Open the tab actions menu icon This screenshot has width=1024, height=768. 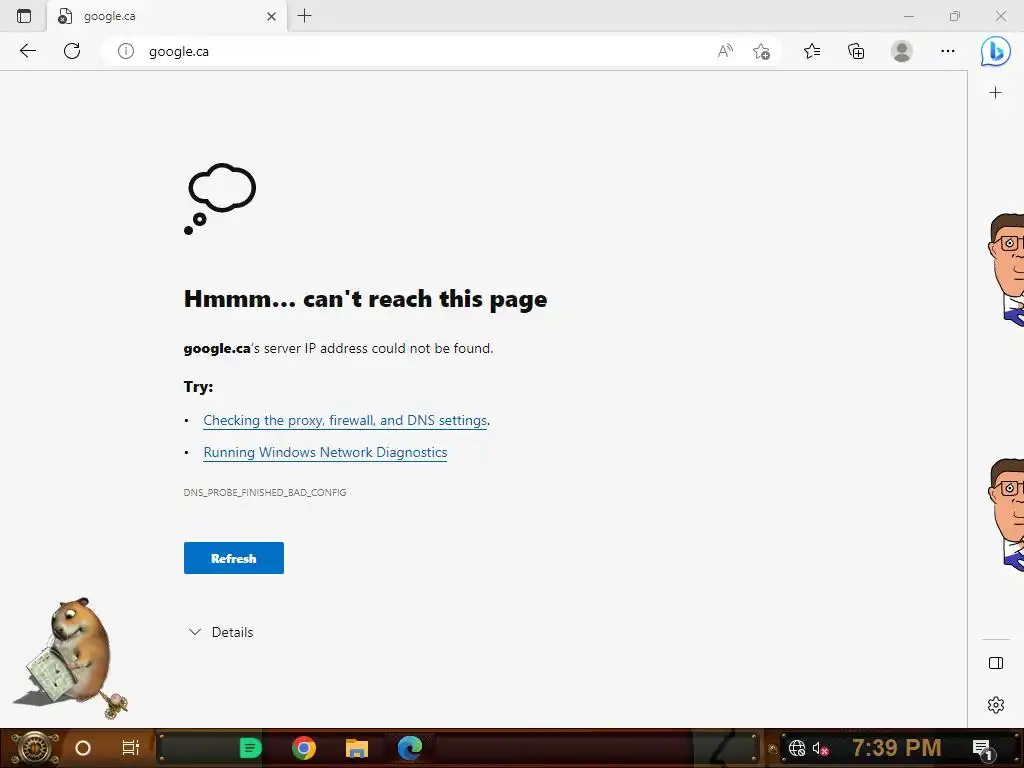coord(24,16)
